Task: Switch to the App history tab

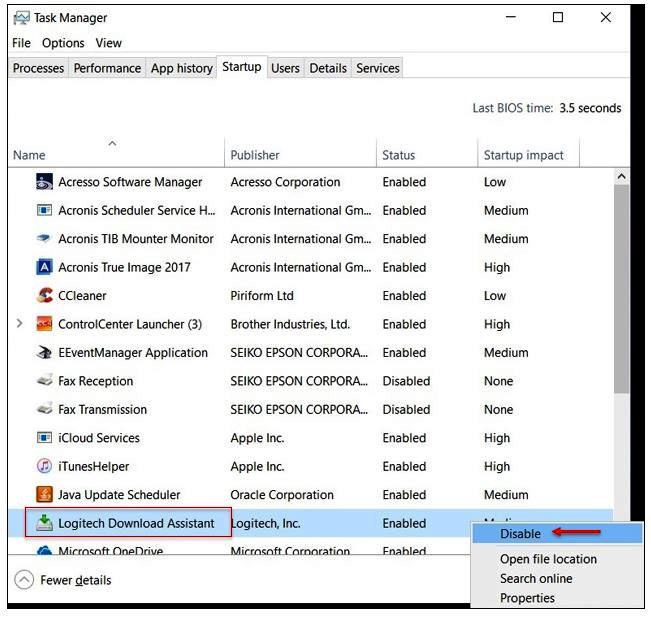Action: point(181,68)
